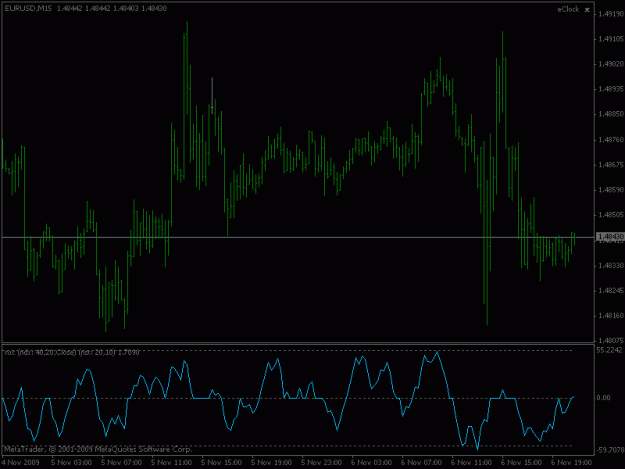This screenshot has width=625, height=469.
Task: Click the 5 Nov 15:00 time label
Action: coord(221,463)
